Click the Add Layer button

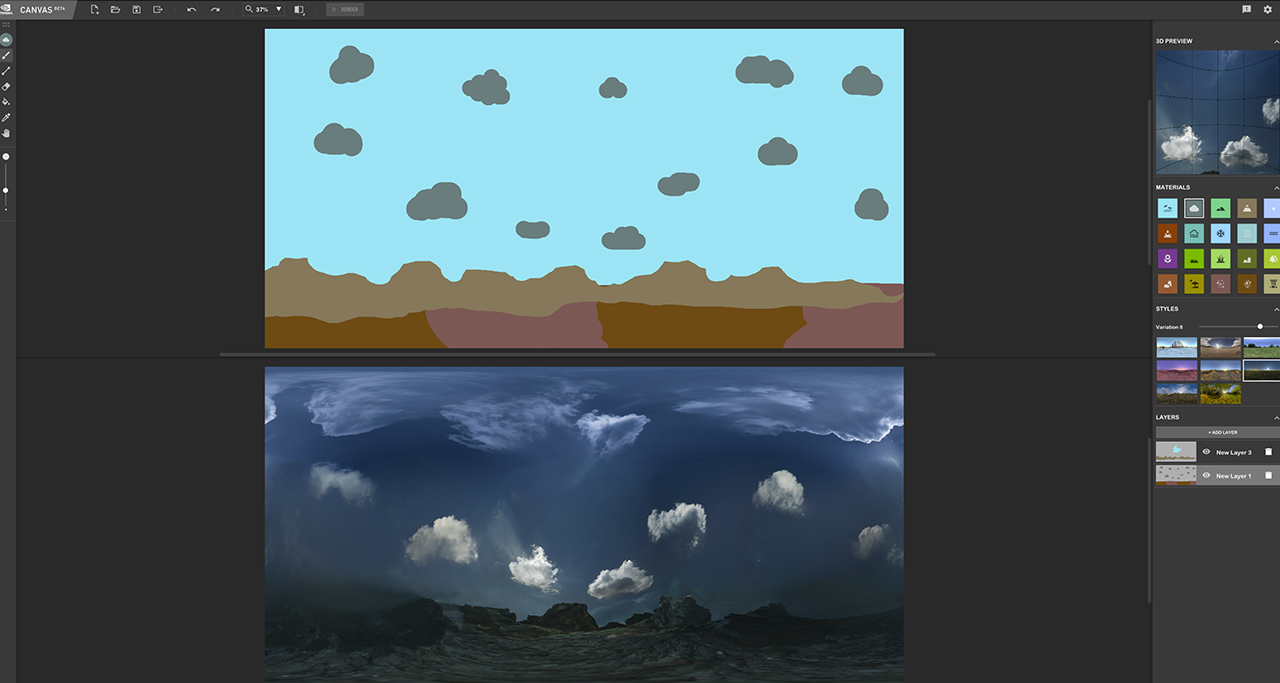tap(1221, 432)
